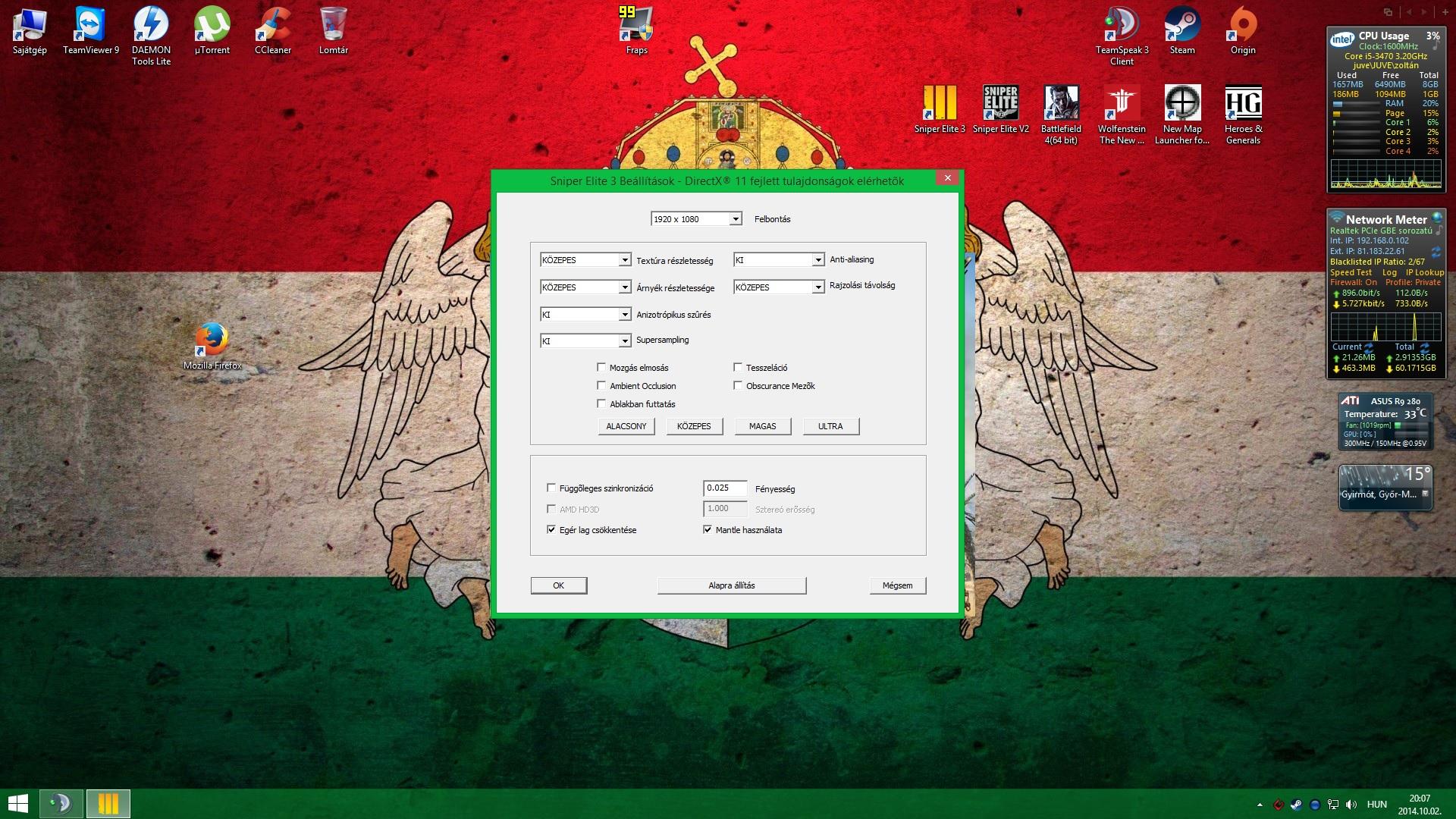Launch Sniper Elite V2 shortcut
The height and width of the screenshot is (819, 1456).
point(1001,110)
